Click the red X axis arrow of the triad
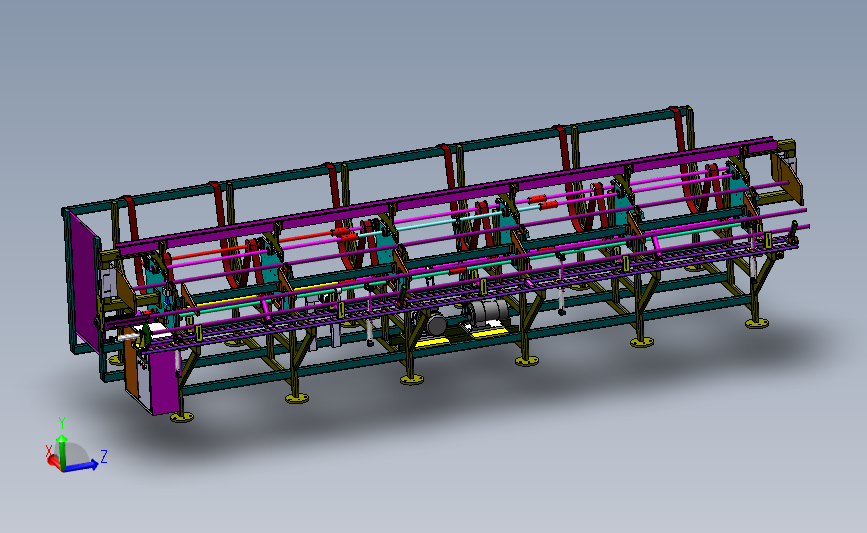The width and height of the screenshot is (867, 533). (54, 461)
